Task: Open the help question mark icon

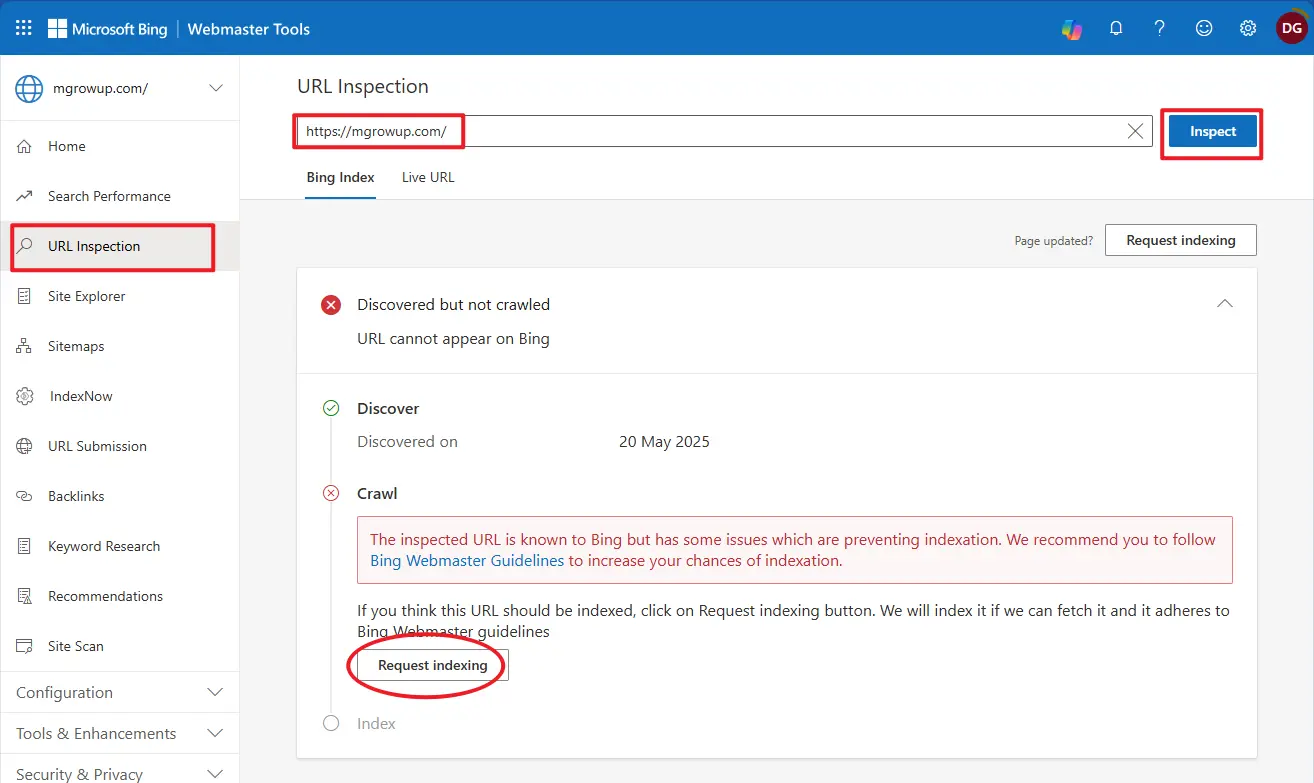Action: (1160, 29)
